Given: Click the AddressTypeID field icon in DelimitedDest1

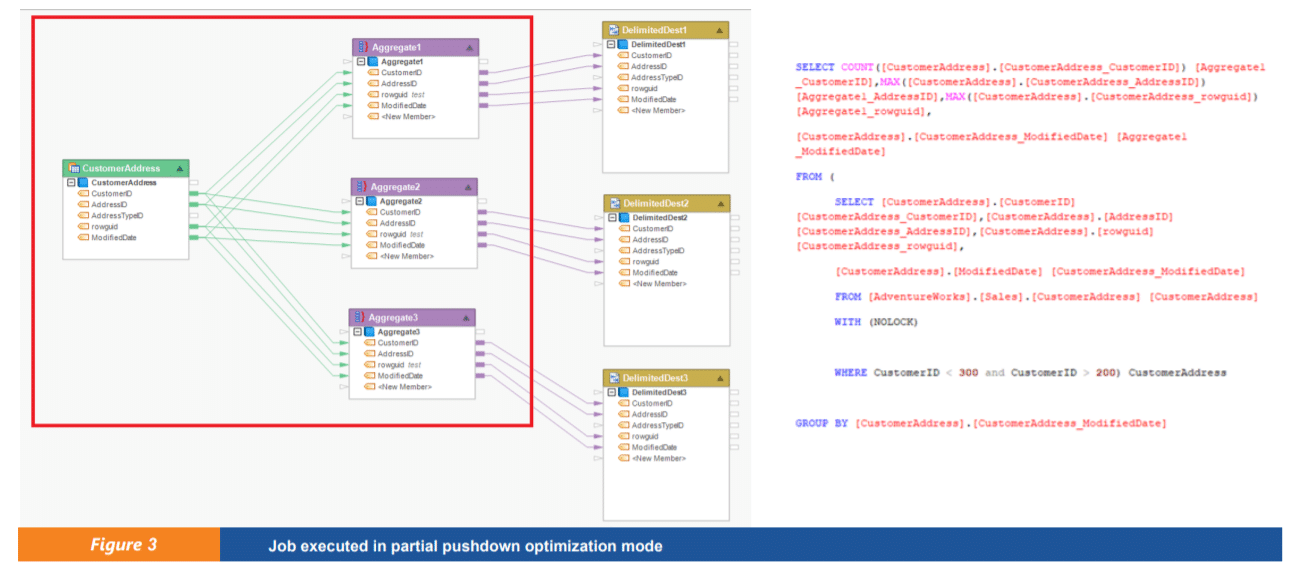Looking at the screenshot, I should tap(622, 77).
